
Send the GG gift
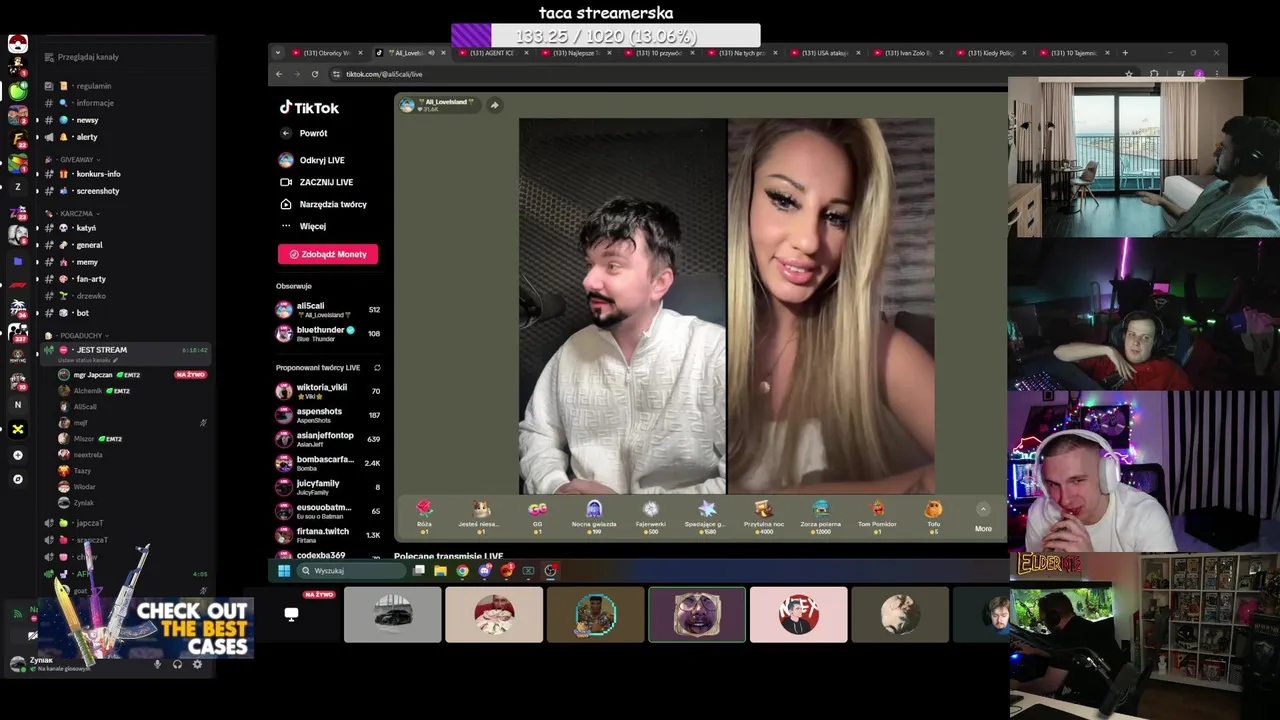pyautogui.click(x=538, y=515)
